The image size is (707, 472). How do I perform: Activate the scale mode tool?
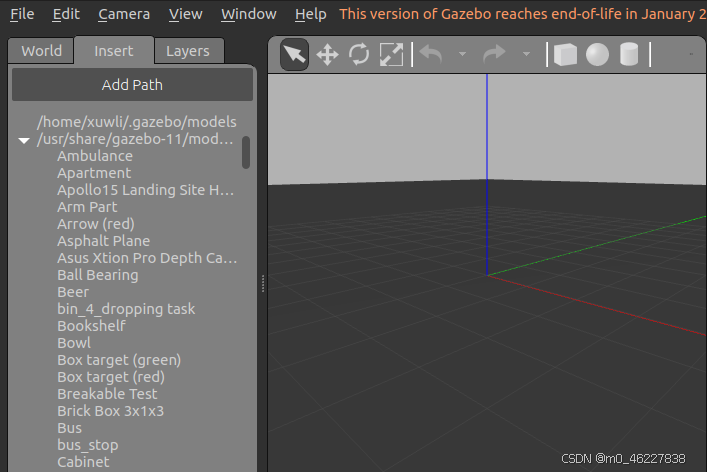pos(391,55)
